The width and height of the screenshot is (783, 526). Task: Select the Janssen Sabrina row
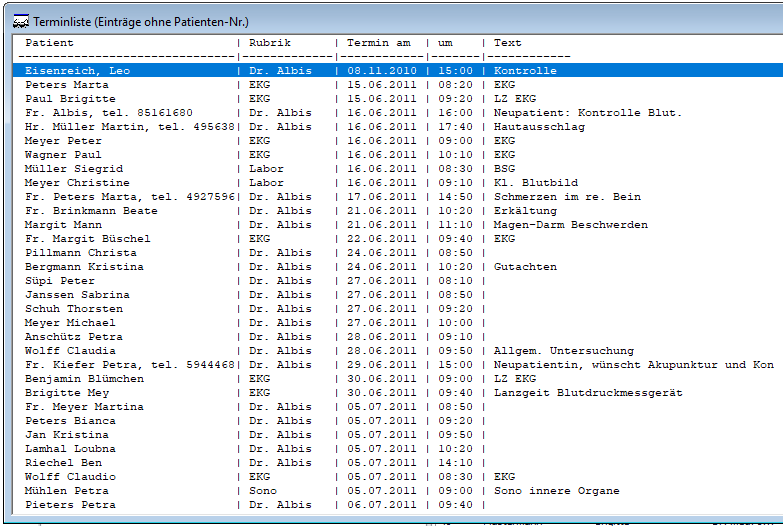click(x=397, y=294)
